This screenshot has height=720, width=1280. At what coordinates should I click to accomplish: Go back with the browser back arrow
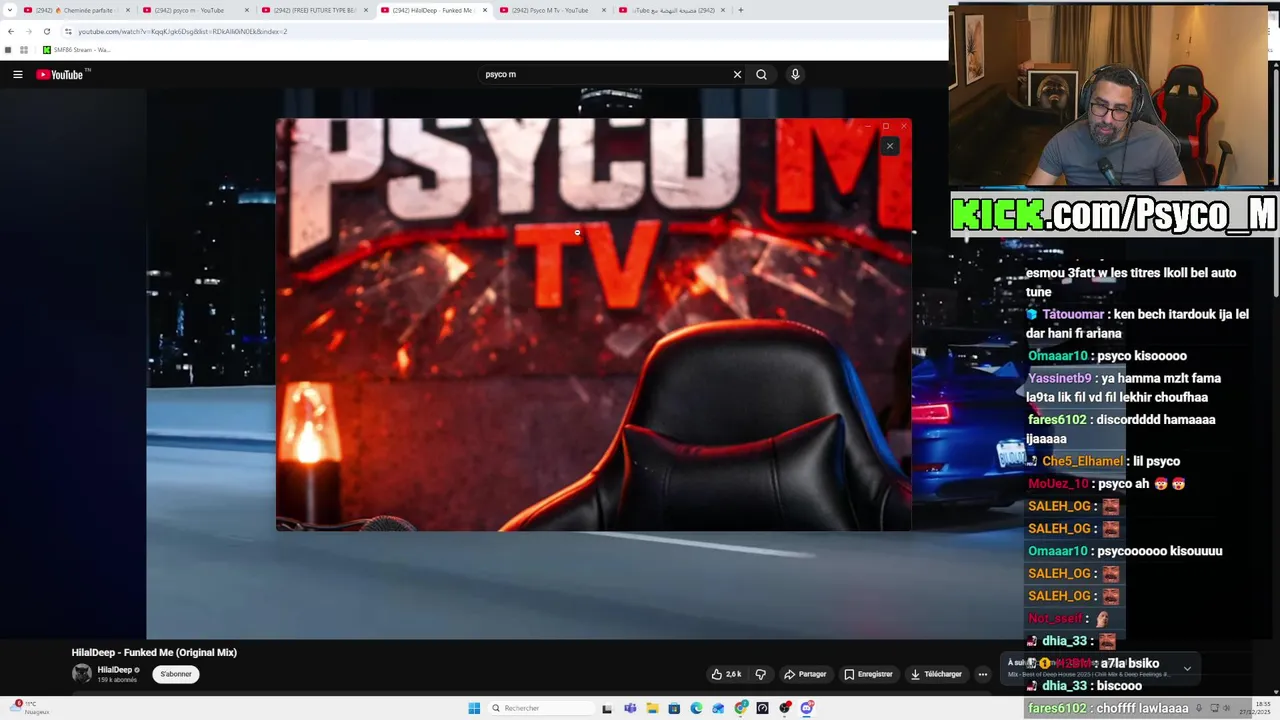[11, 31]
